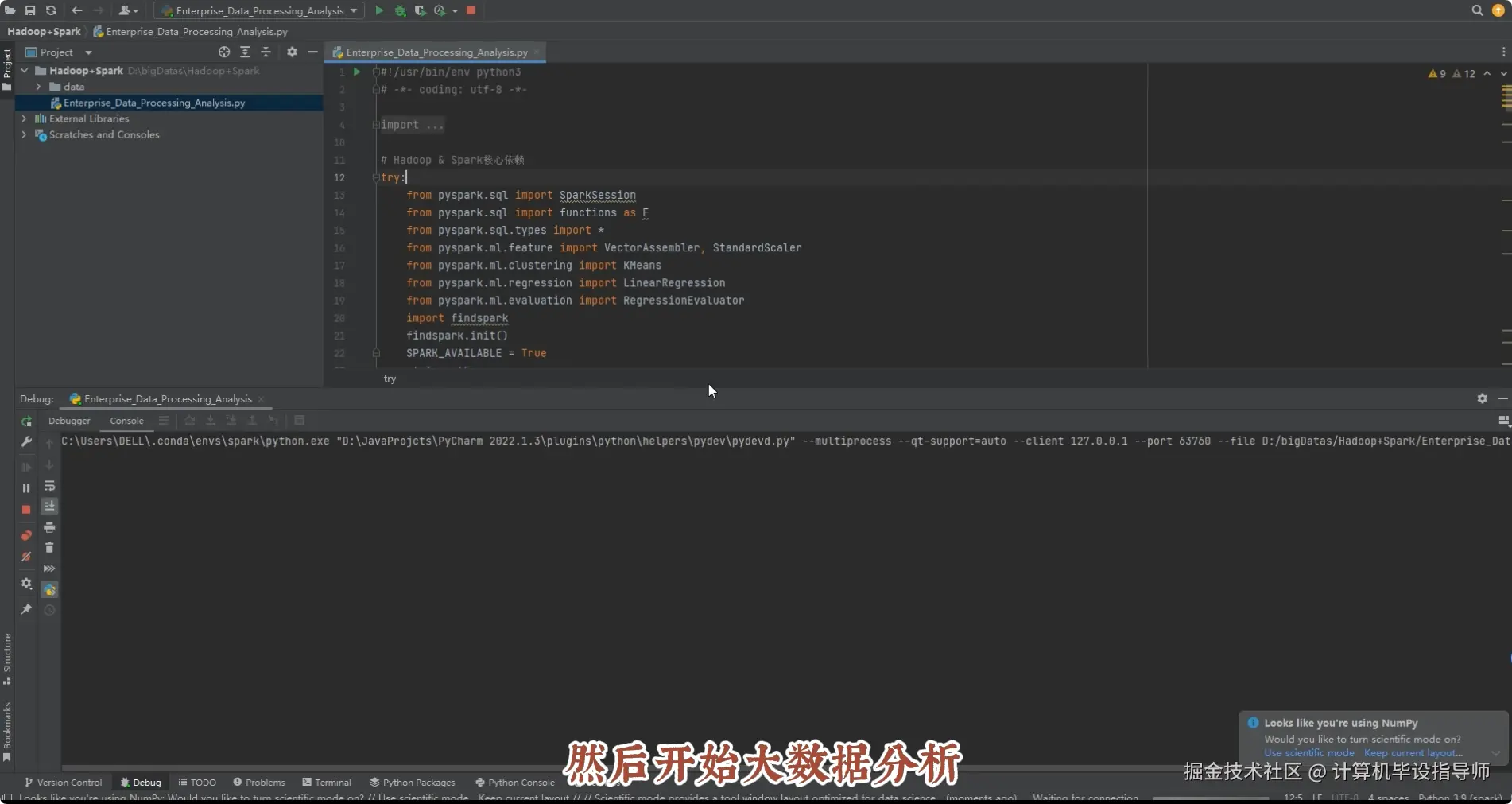Click the 4 spaces indent setting
This screenshot has height=804, width=1512.
1388,797
